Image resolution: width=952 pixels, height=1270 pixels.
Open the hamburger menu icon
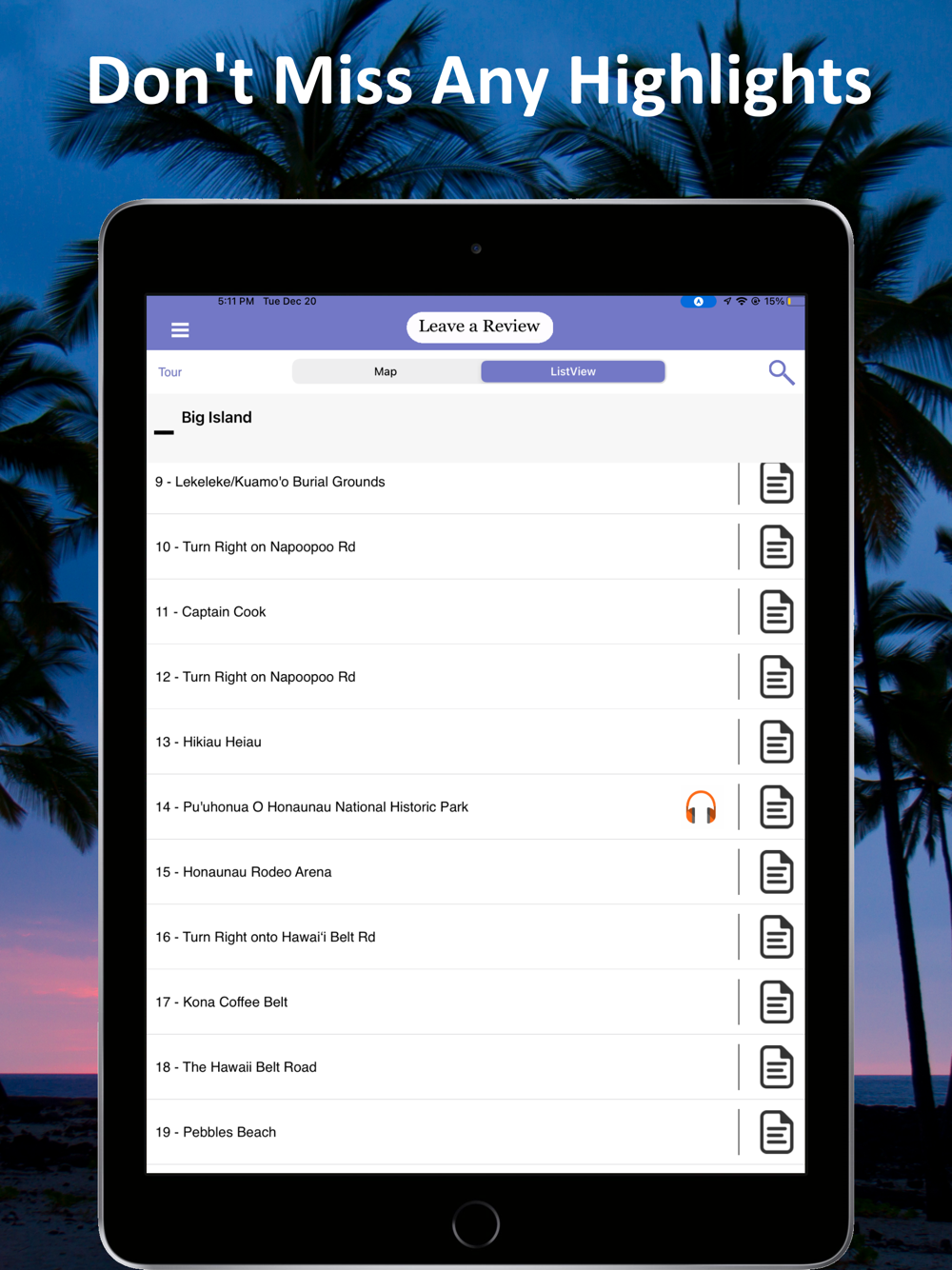(180, 330)
